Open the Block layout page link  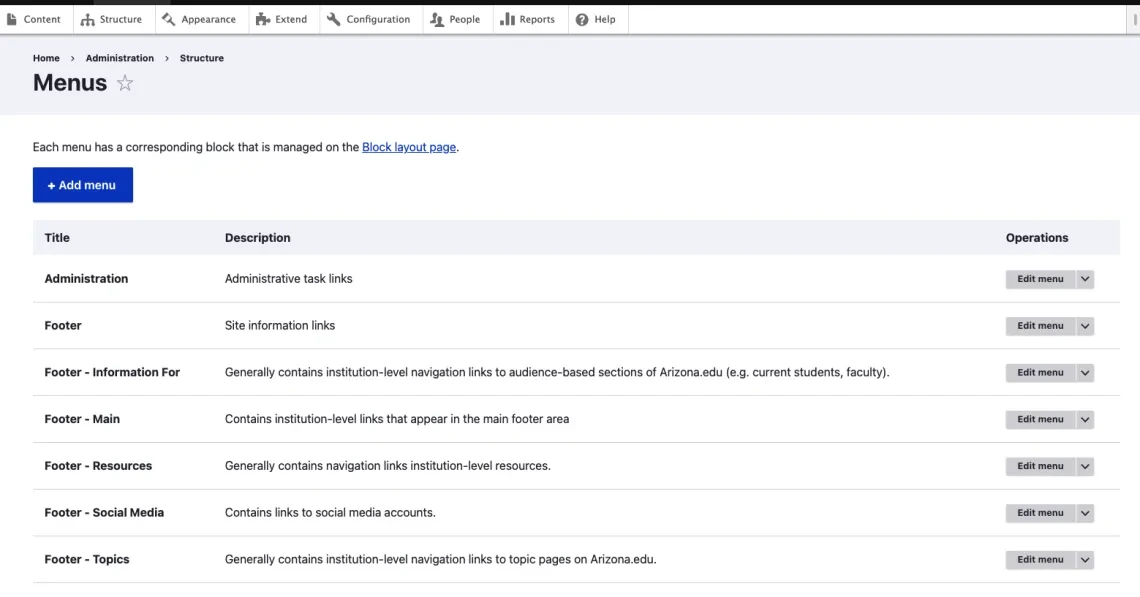coord(409,147)
